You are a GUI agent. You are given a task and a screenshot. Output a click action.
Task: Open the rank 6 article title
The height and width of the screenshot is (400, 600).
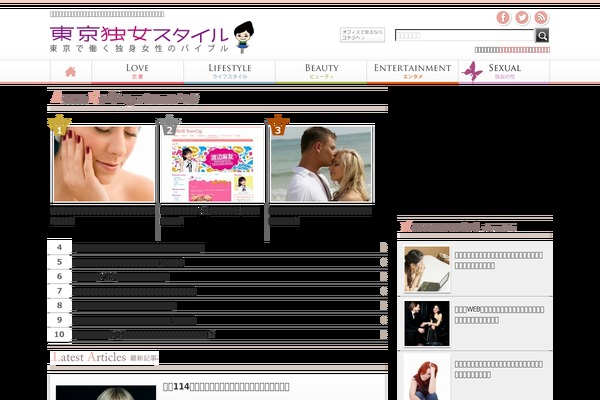click(121, 277)
